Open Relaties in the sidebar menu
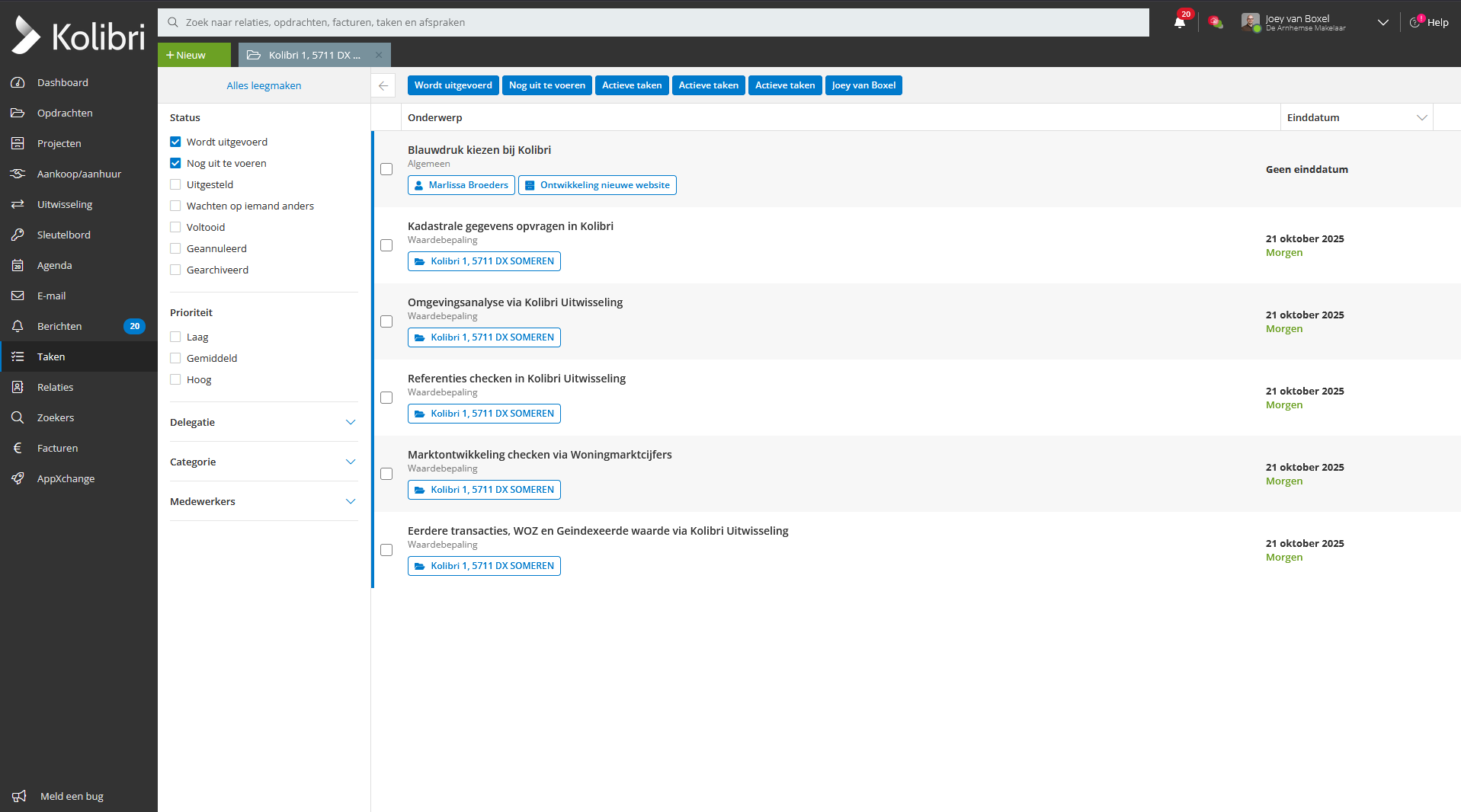This screenshot has width=1461, height=812. (x=55, y=387)
